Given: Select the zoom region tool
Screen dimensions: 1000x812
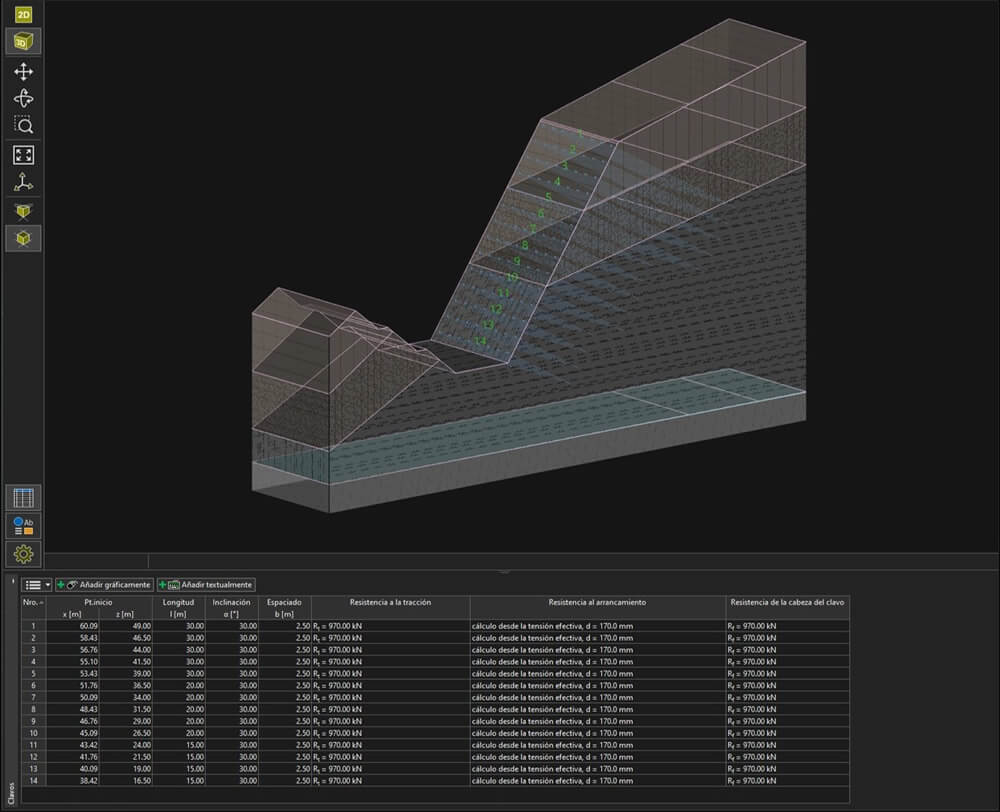Looking at the screenshot, I should [24, 124].
